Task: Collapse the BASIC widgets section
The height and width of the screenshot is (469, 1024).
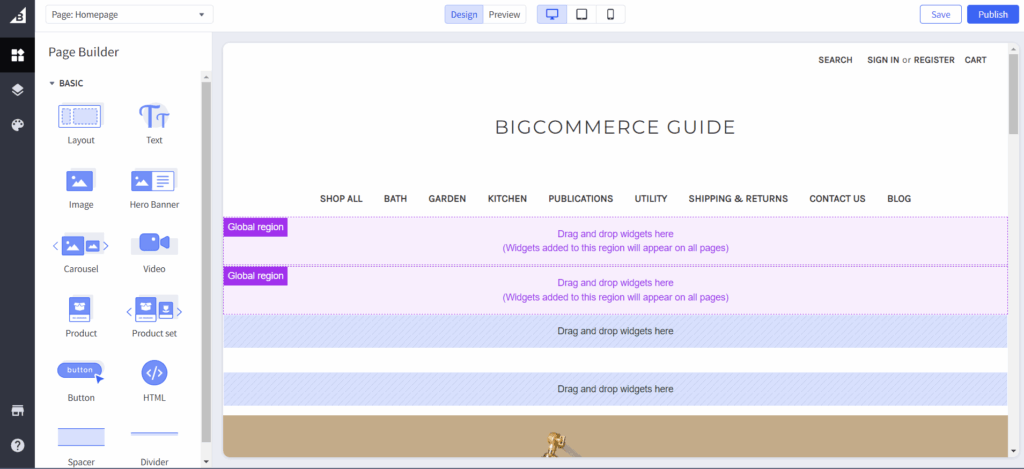Action: (66, 84)
